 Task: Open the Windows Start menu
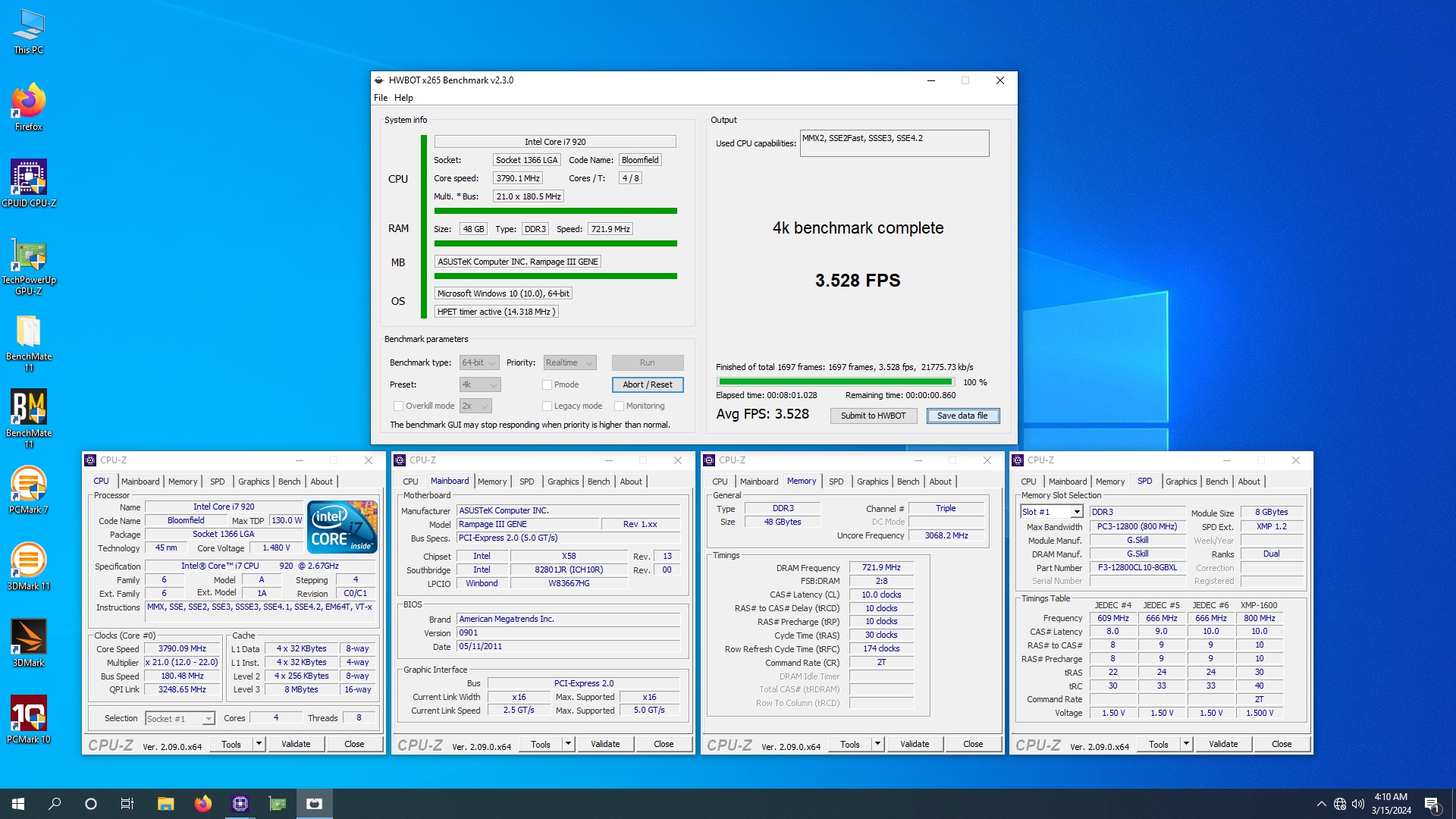[18, 804]
